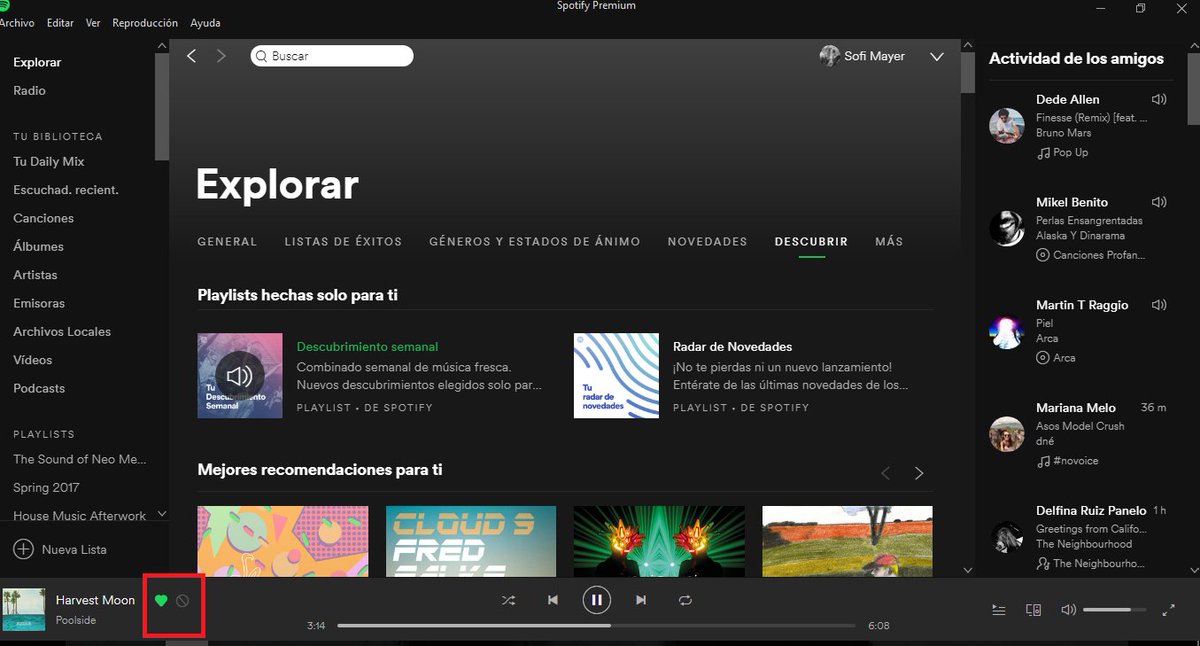Viewport: 1200px width, 646px height.
Task: Open the Harvest Moon song title
Action: pos(95,600)
